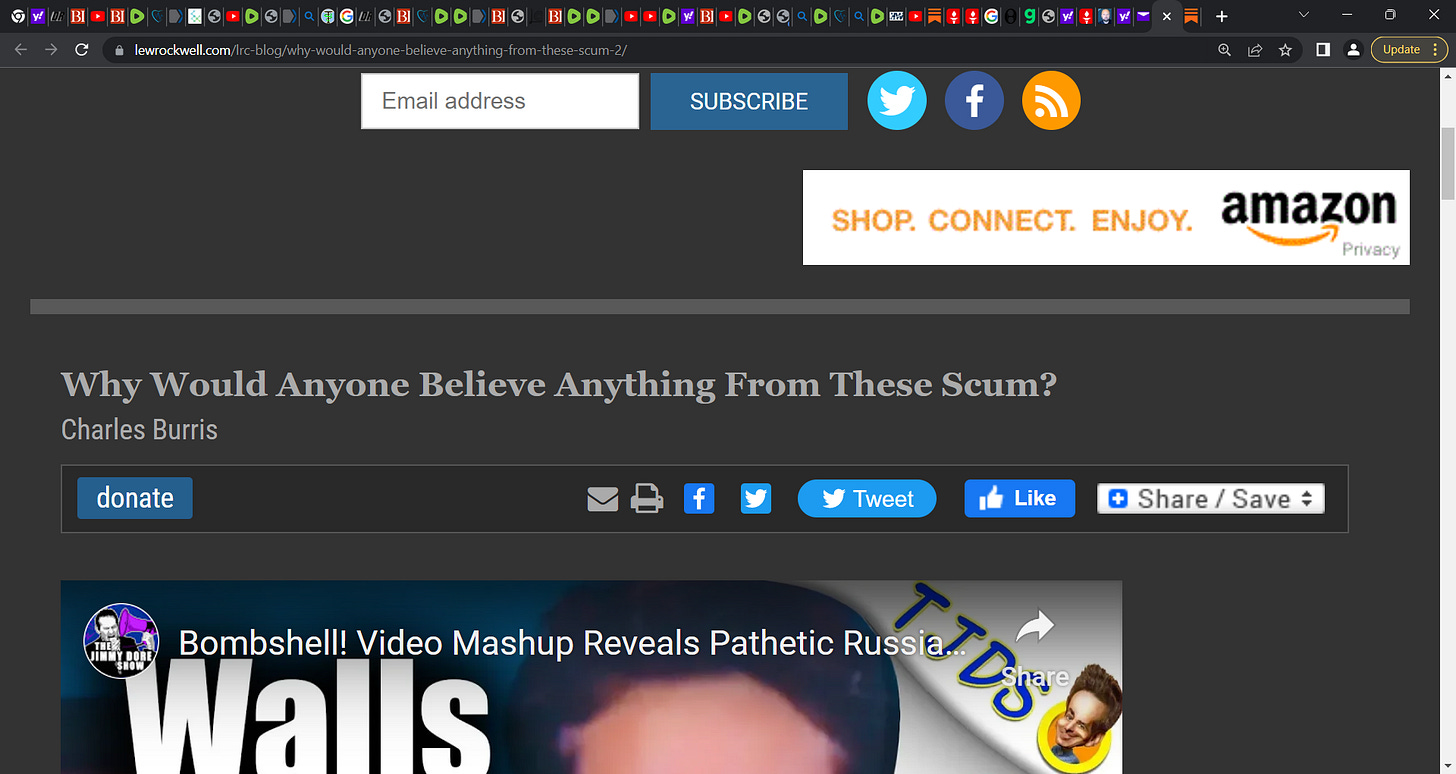Expand the tab search chevron
This screenshot has height=774, width=1456.
click(1303, 14)
